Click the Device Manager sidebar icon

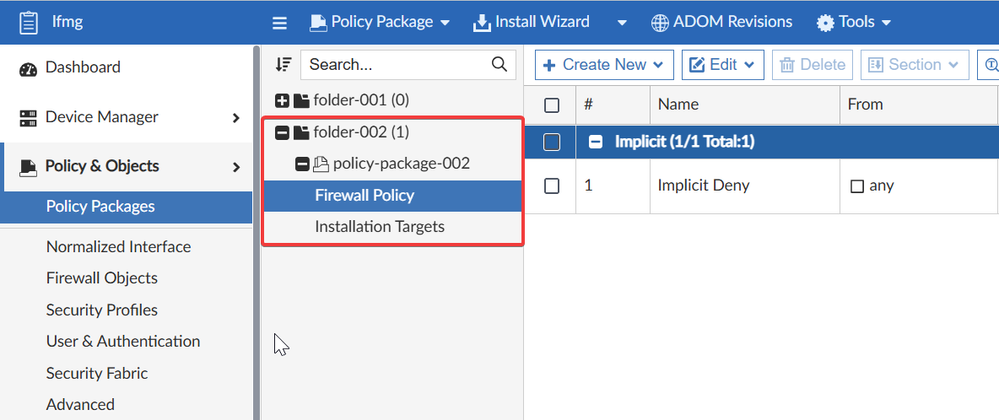tap(27, 117)
